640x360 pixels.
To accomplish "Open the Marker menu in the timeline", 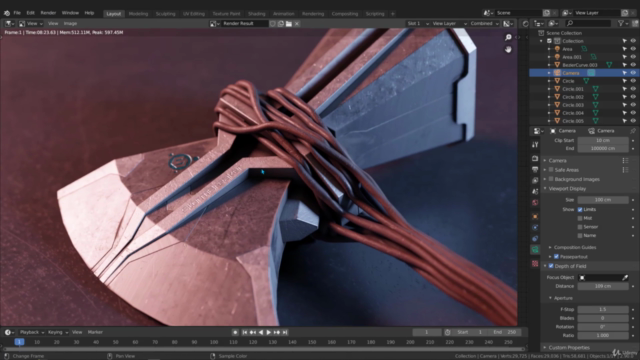I will point(95,332).
